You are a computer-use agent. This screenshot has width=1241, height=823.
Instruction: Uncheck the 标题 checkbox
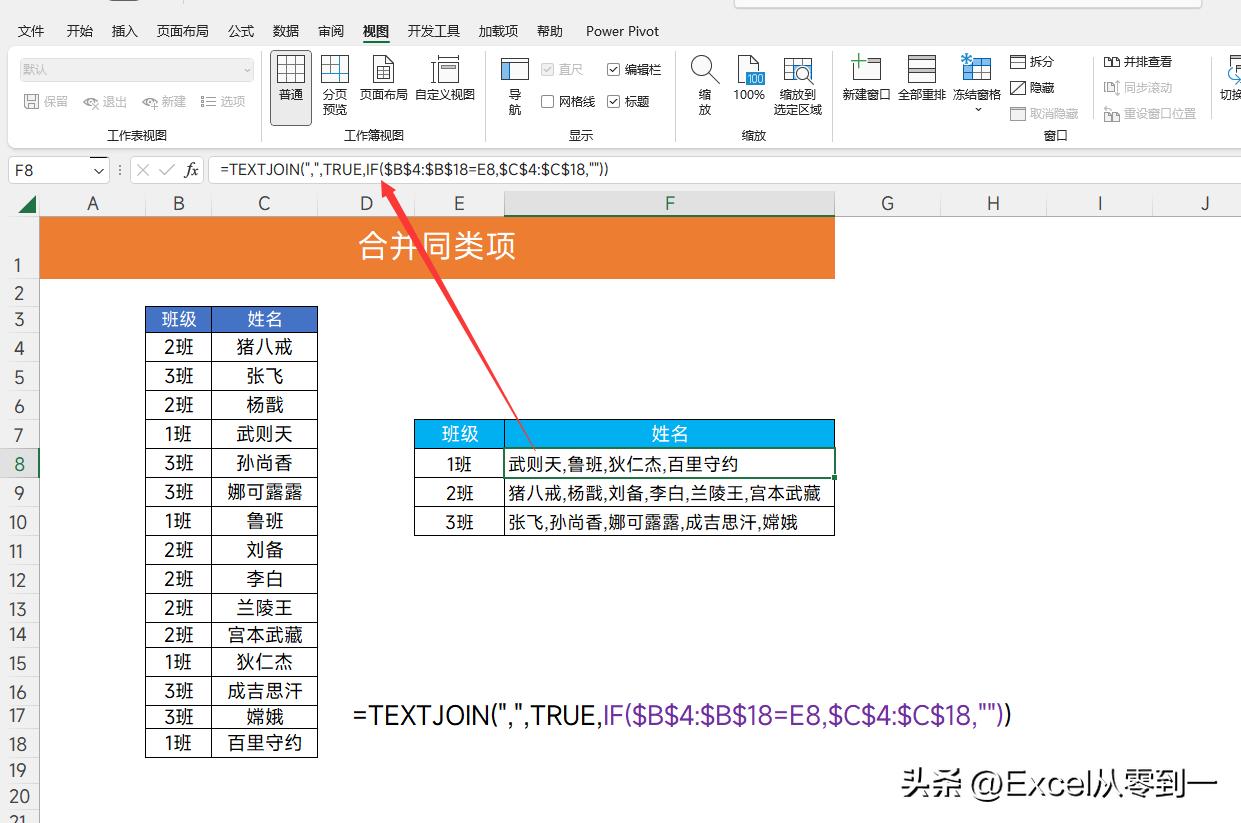point(614,101)
